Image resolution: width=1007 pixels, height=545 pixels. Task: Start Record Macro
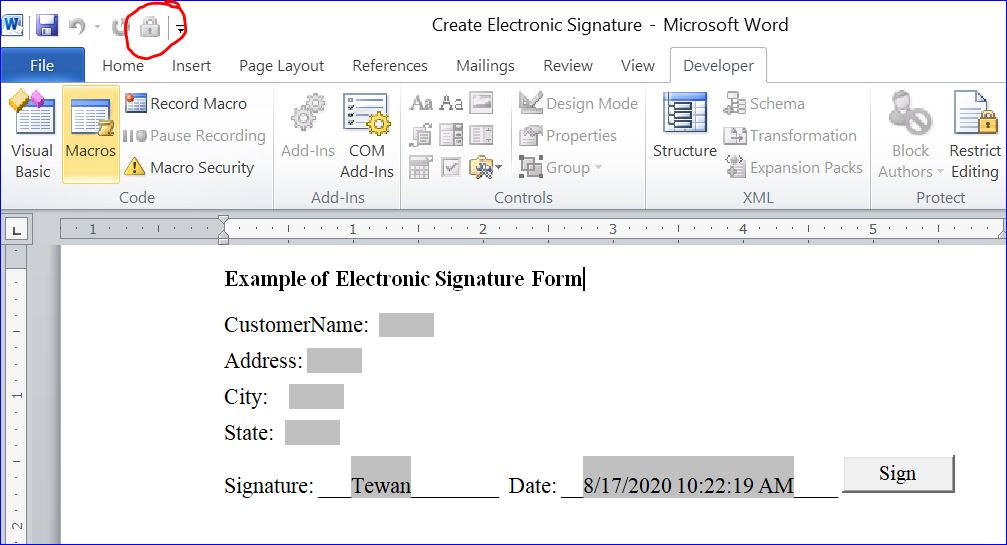tap(186, 103)
